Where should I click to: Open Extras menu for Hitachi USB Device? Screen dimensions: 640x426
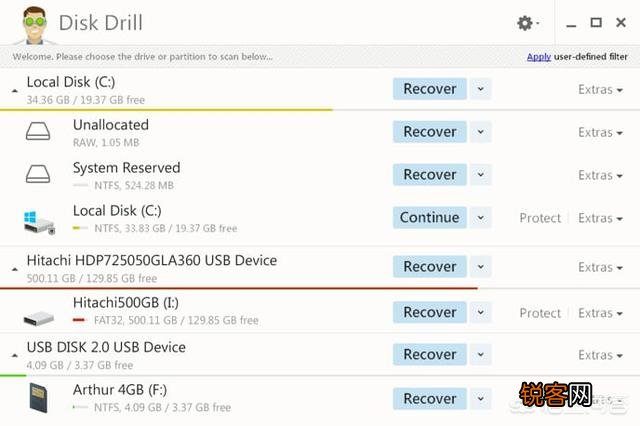[x=600, y=267]
